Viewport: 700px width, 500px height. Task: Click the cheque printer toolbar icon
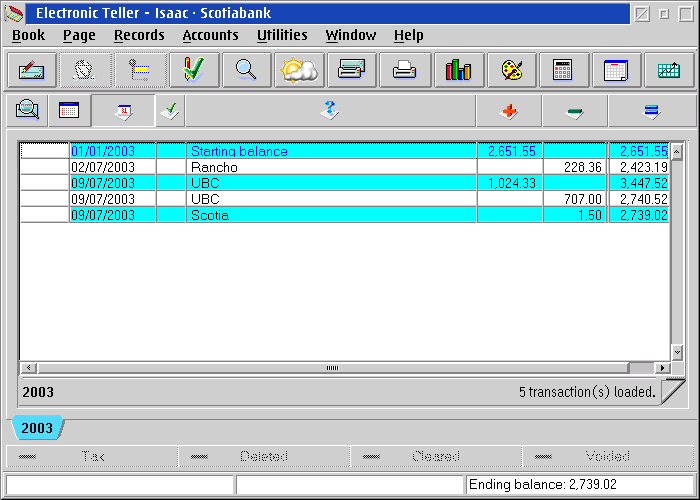pos(352,70)
